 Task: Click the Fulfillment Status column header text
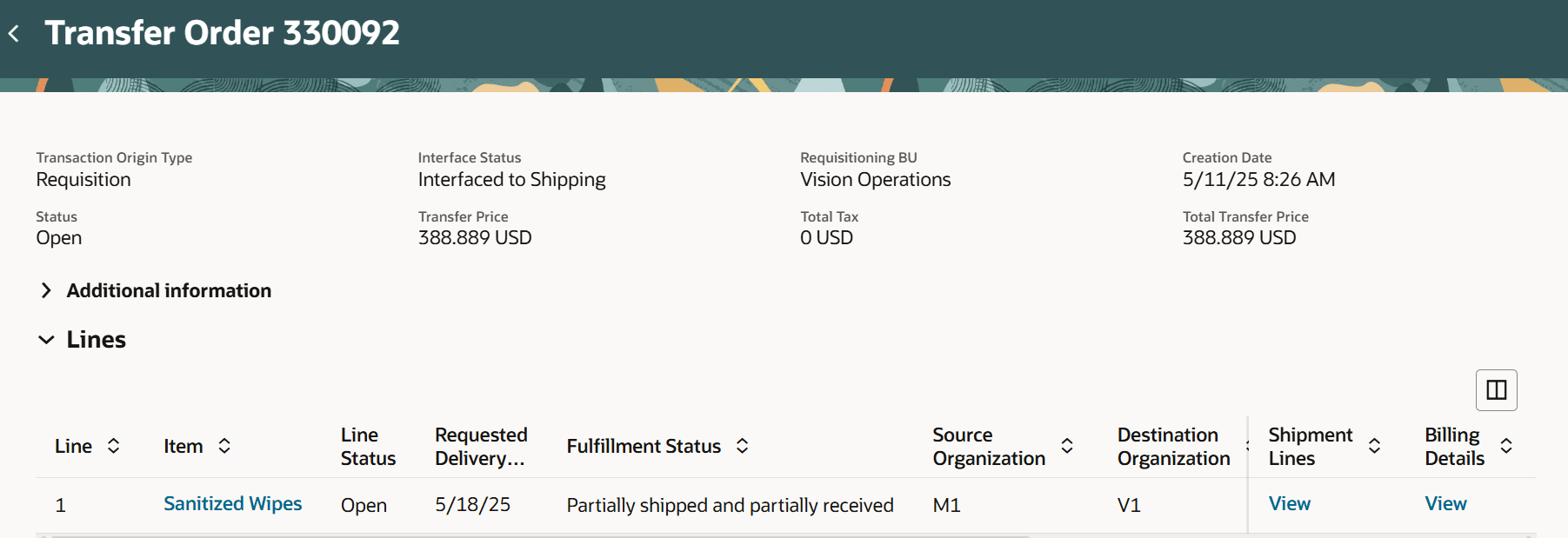point(644,446)
